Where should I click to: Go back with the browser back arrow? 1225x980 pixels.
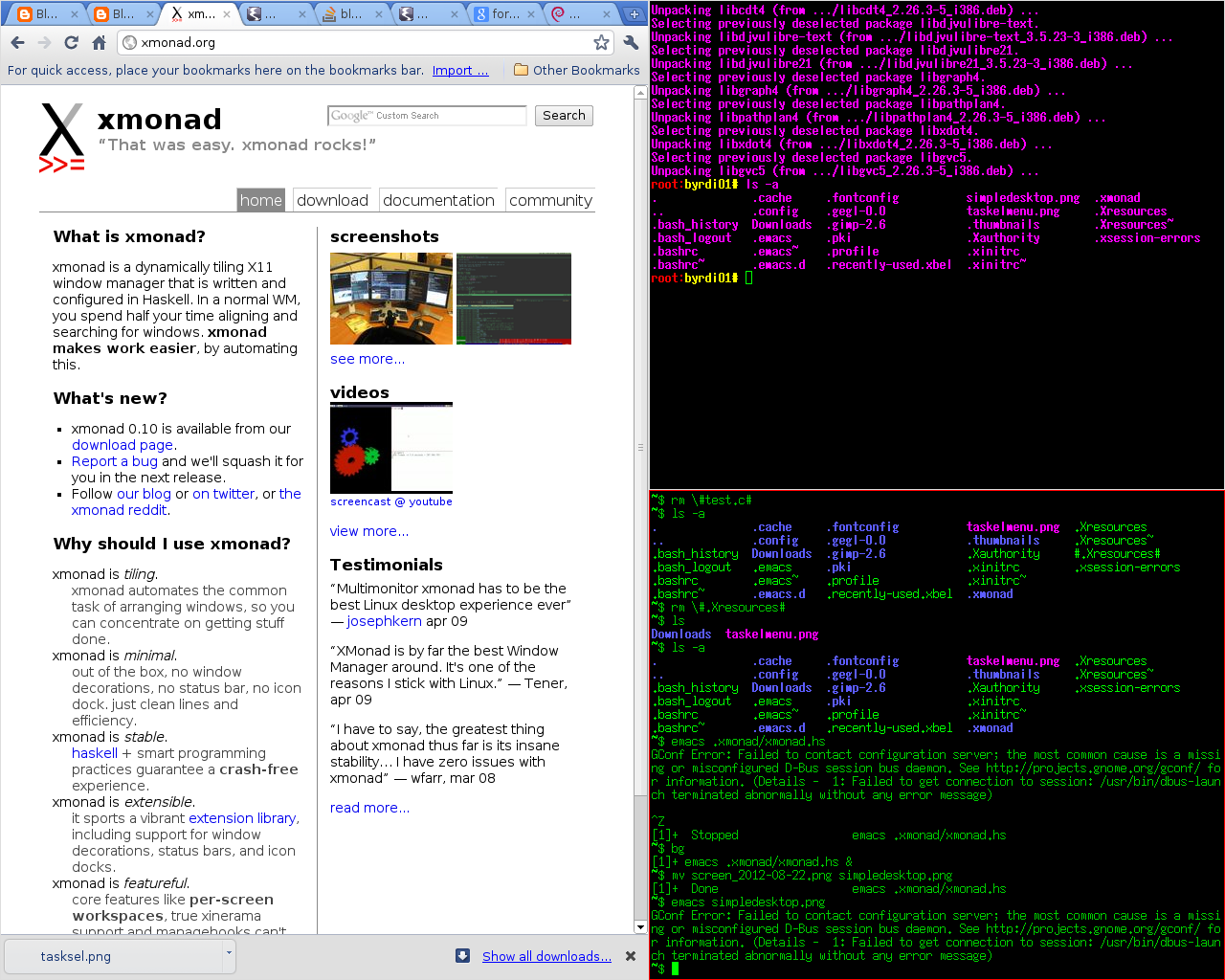coord(17,42)
